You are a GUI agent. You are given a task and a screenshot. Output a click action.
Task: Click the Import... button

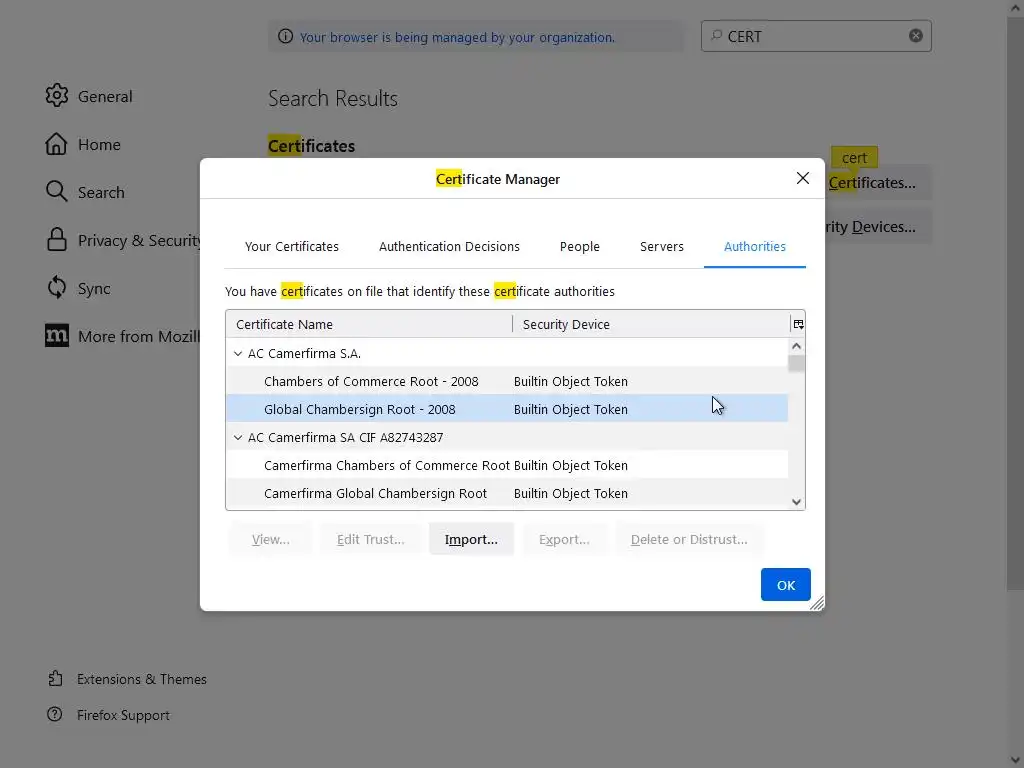[x=471, y=539]
